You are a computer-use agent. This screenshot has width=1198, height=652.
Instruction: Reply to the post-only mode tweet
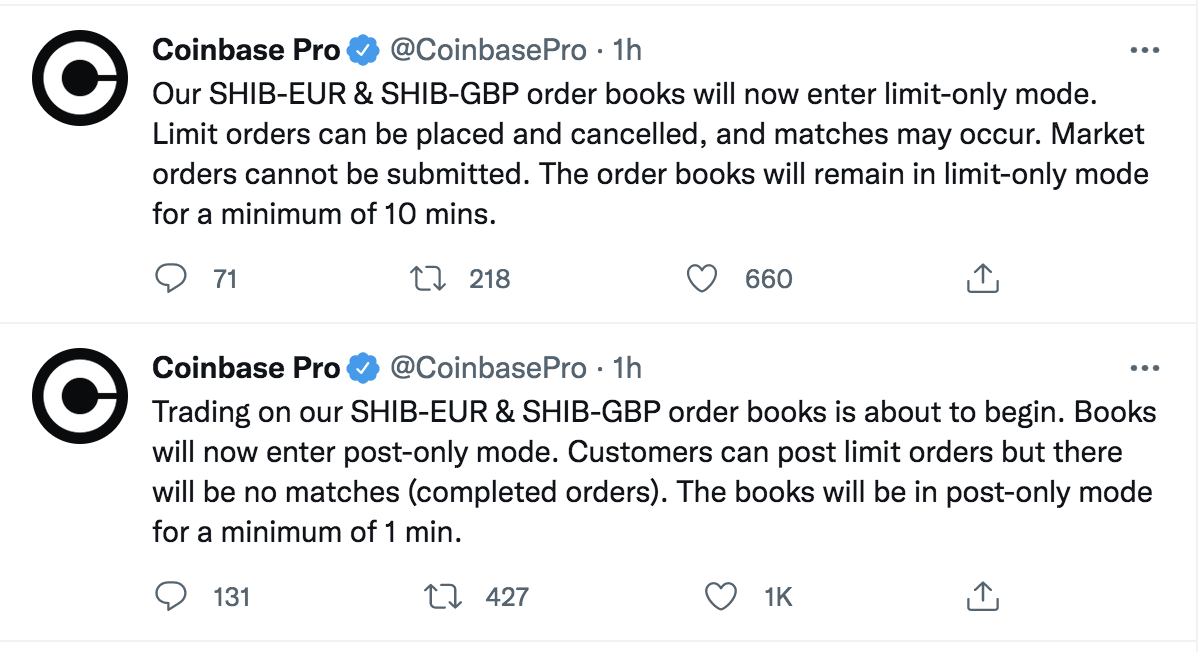pos(173,597)
